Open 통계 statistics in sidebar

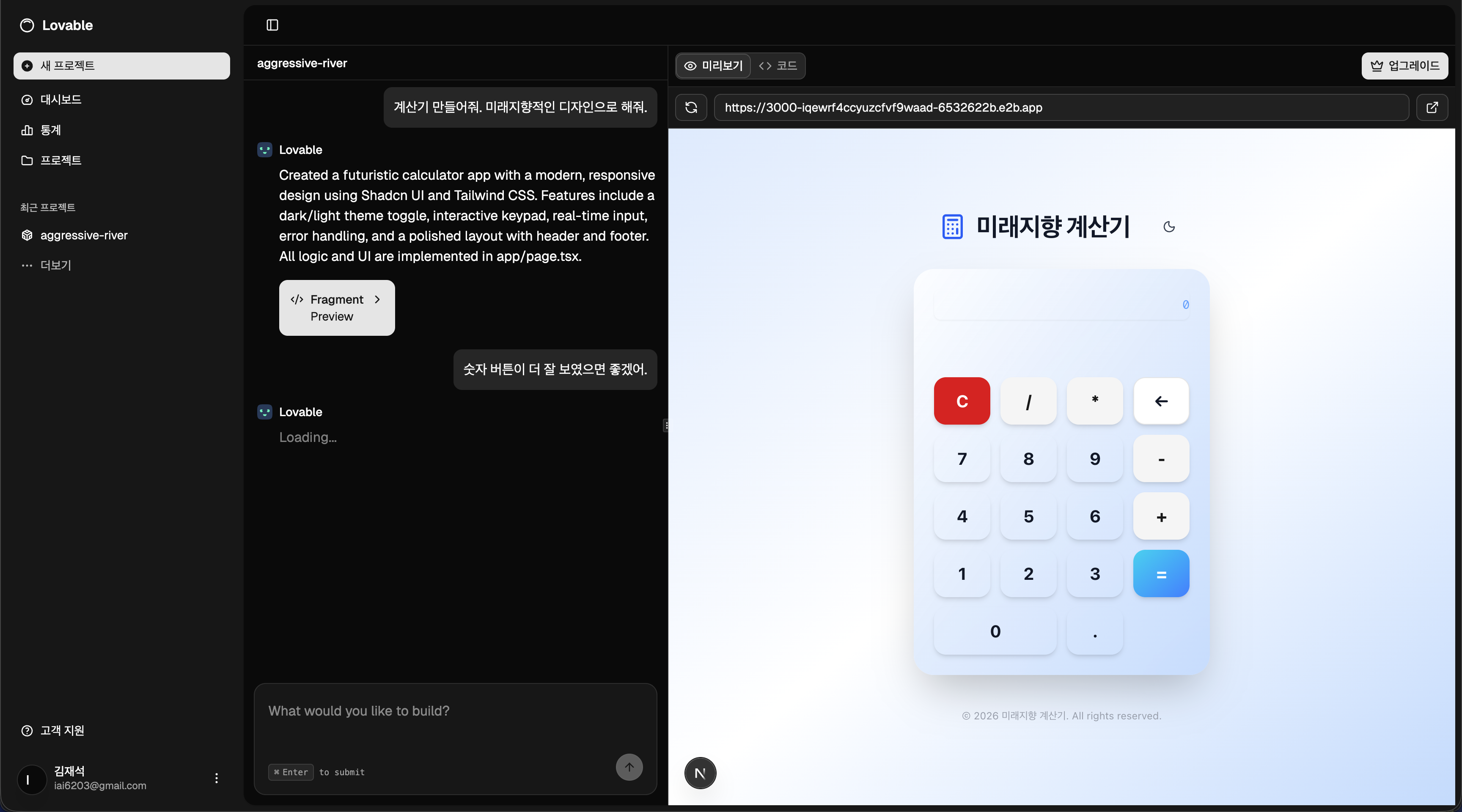coord(50,130)
